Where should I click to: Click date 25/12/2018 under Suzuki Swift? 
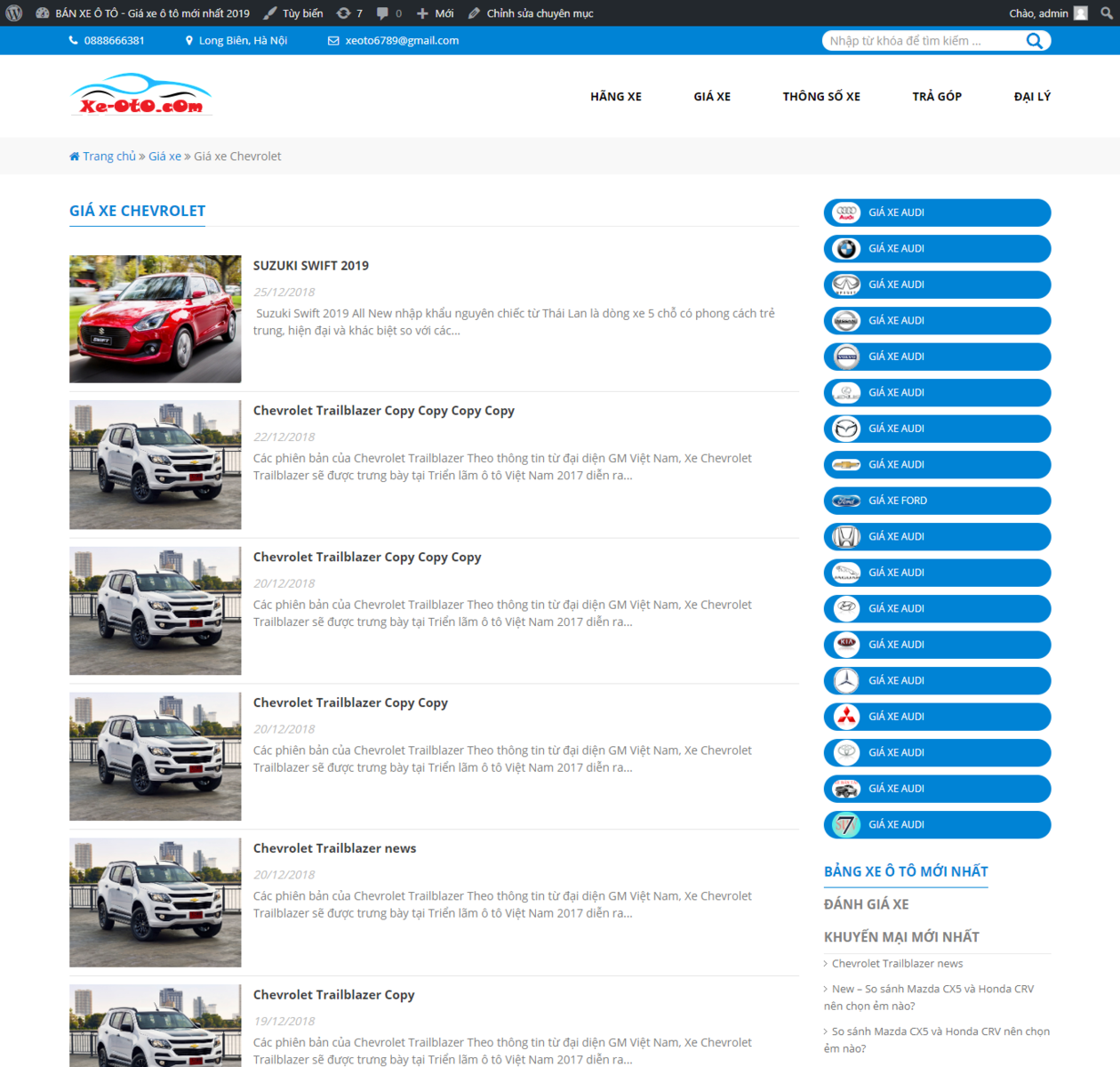(284, 293)
